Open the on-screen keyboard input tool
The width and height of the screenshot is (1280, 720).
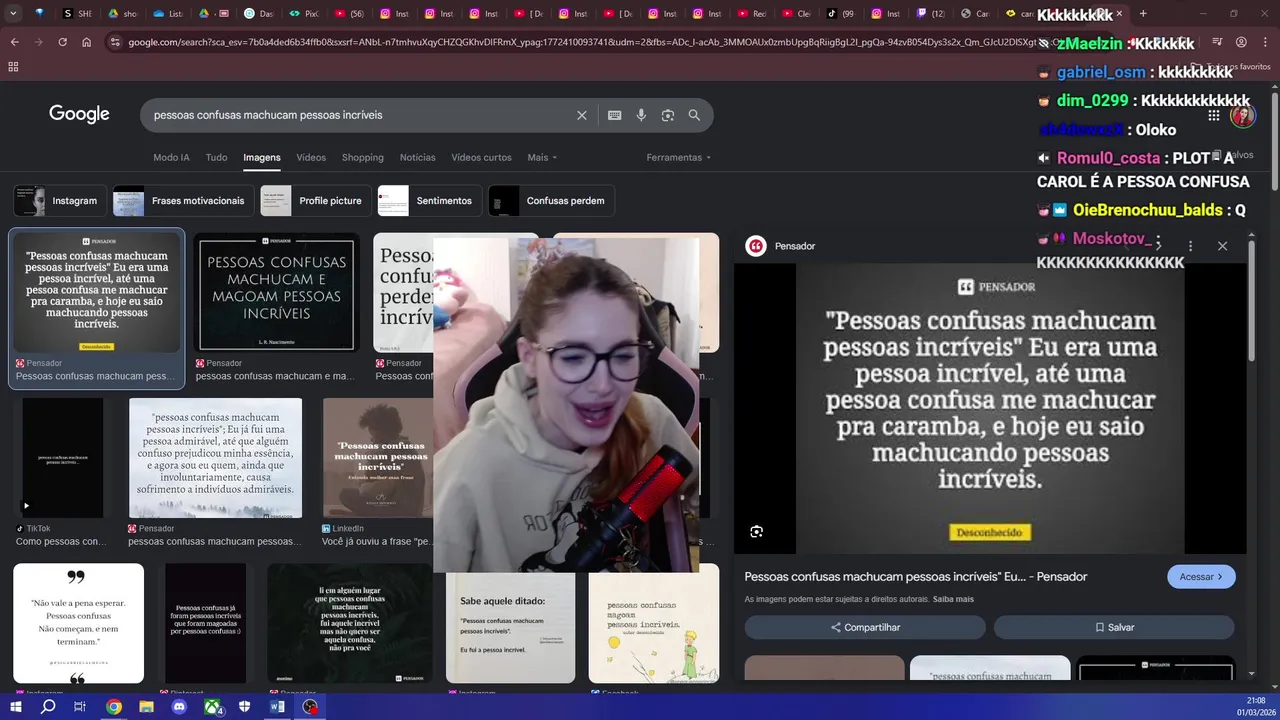pyautogui.click(x=615, y=115)
